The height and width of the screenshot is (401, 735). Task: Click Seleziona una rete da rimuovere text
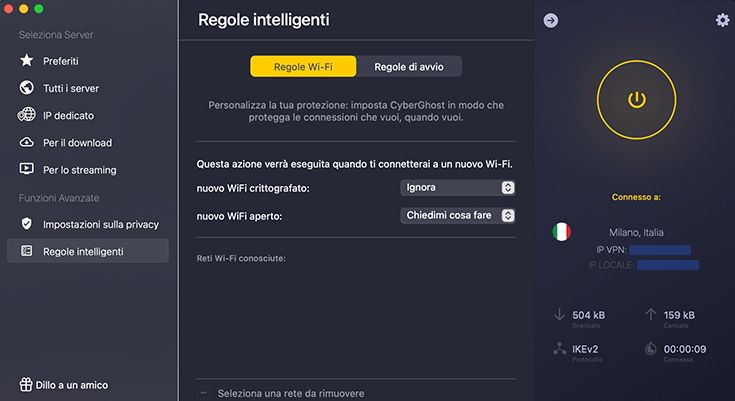tap(291, 393)
